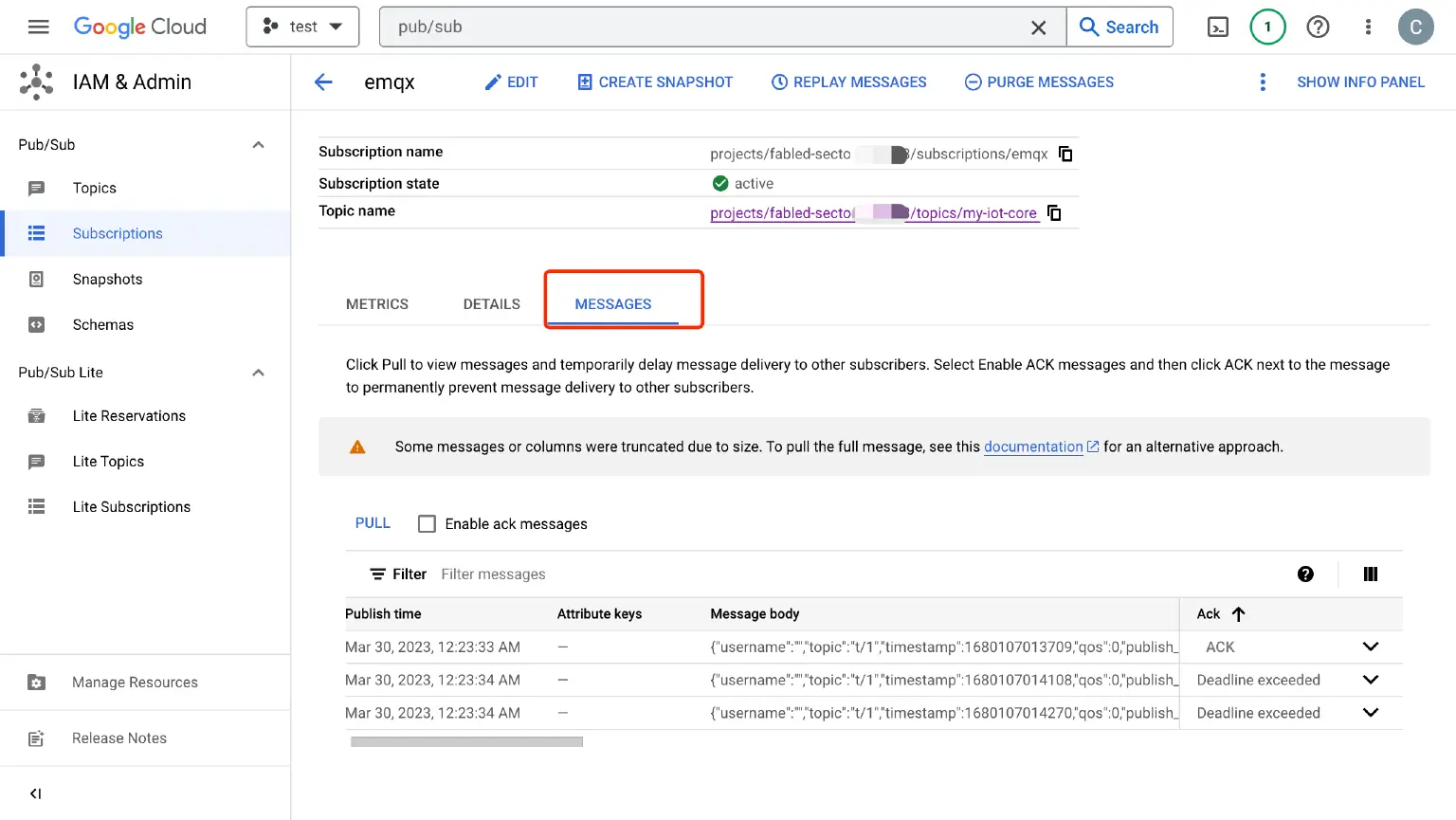Open the test project selector dropdown
The width and height of the screenshot is (1456, 820).
click(x=302, y=27)
